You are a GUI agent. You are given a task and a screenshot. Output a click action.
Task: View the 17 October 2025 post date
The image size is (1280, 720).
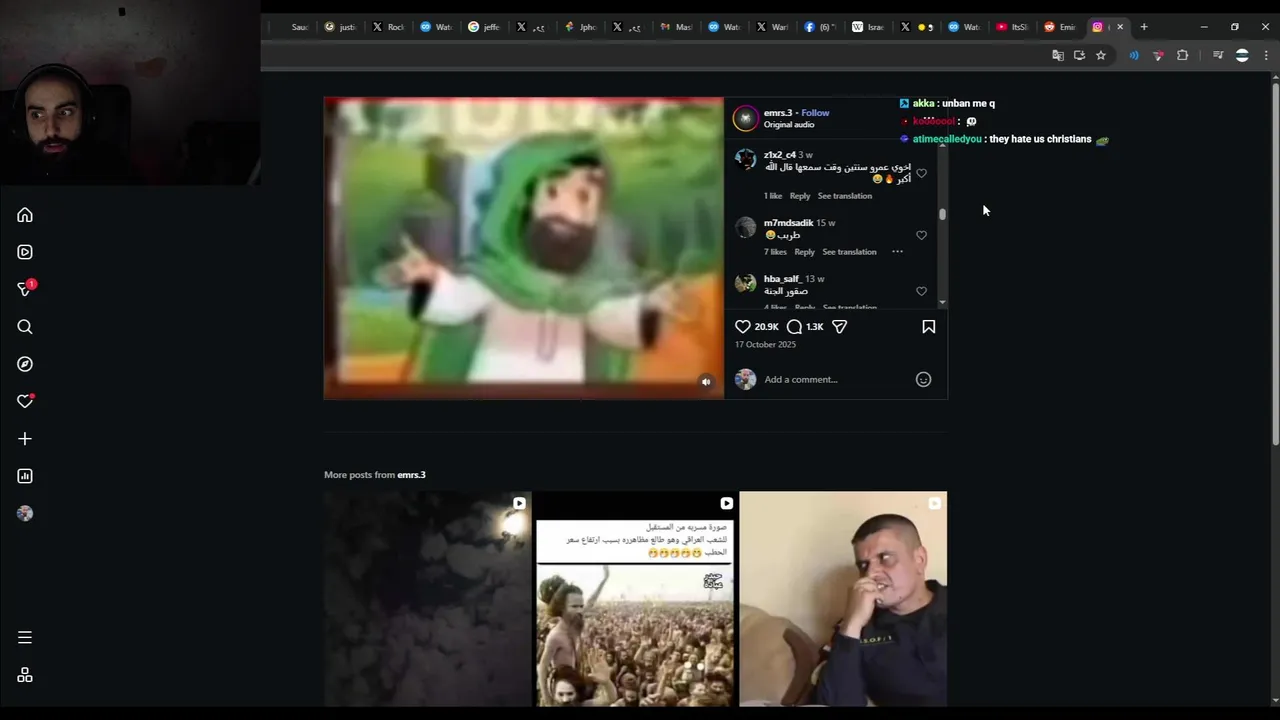point(765,345)
